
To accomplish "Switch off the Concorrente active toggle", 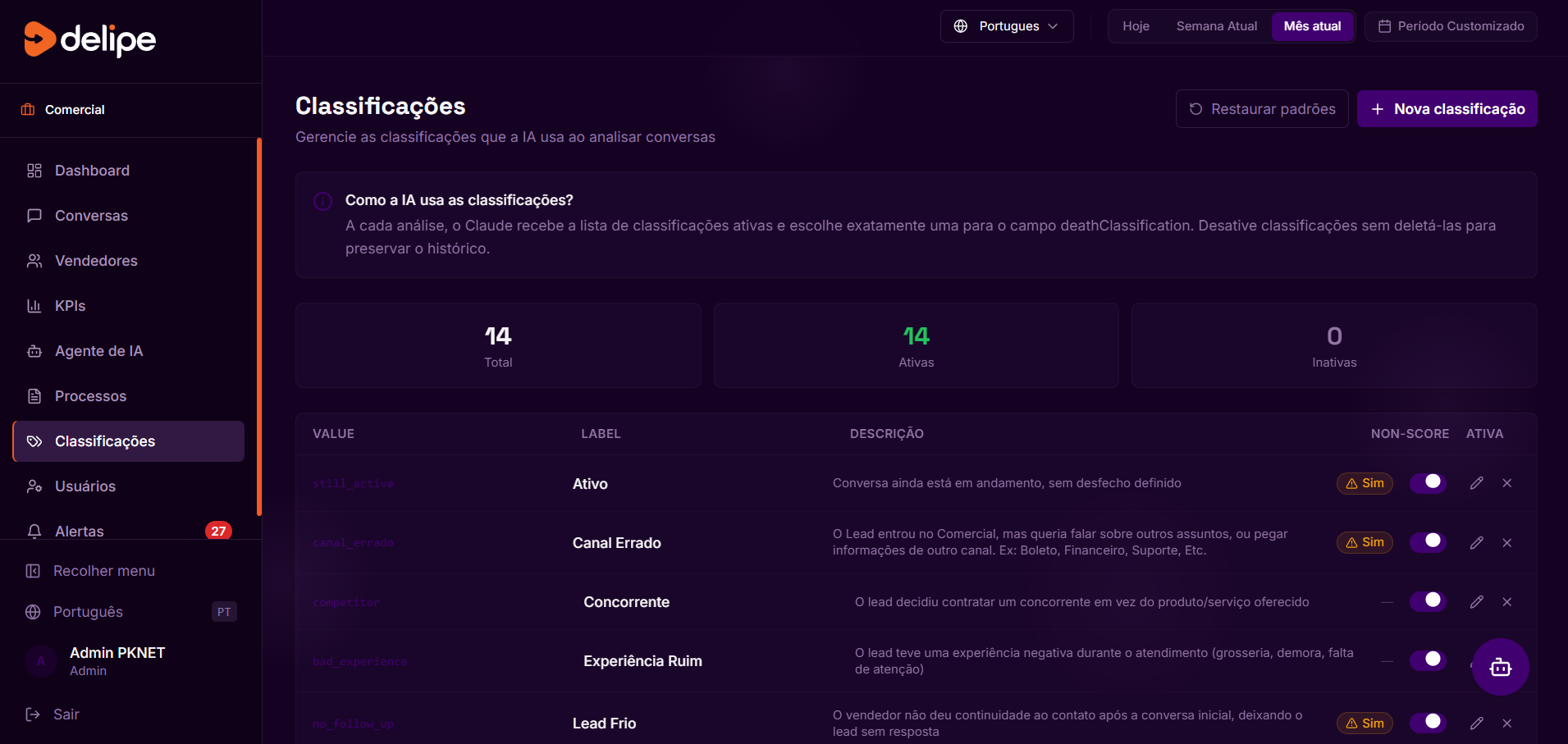I will pyautogui.click(x=1428, y=600).
